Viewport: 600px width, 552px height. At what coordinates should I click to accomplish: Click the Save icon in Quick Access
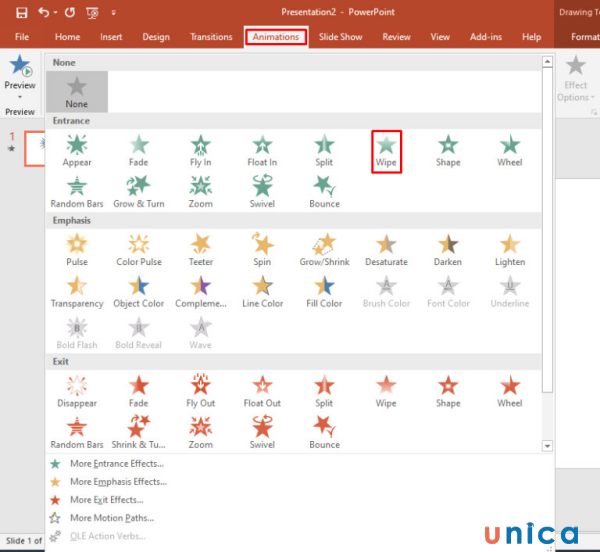21,13
